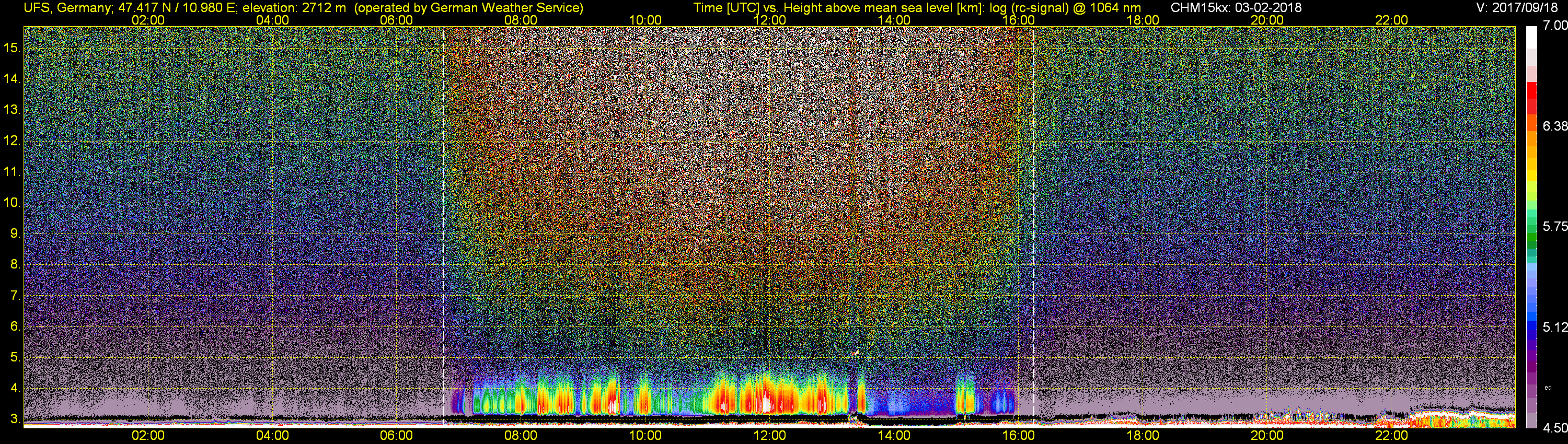The height and width of the screenshot is (444, 1568).
Task: Click the blue segment of the color scale
Action: coord(1531,325)
